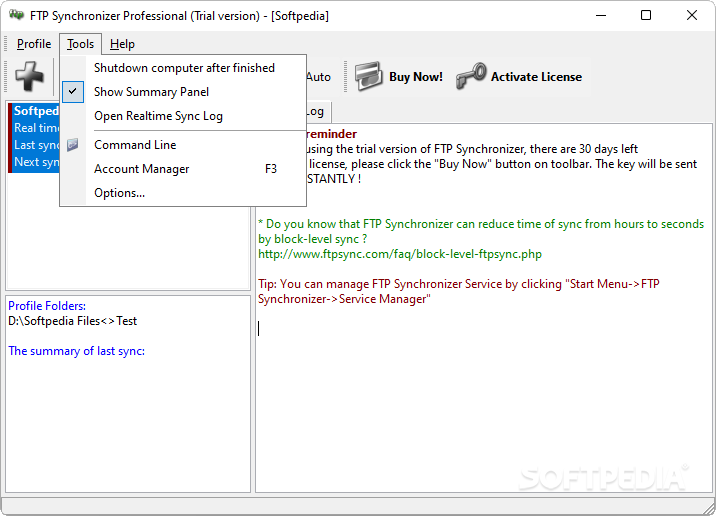Click the Last sync row in profile
This screenshot has height=516, width=716.
point(37,145)
